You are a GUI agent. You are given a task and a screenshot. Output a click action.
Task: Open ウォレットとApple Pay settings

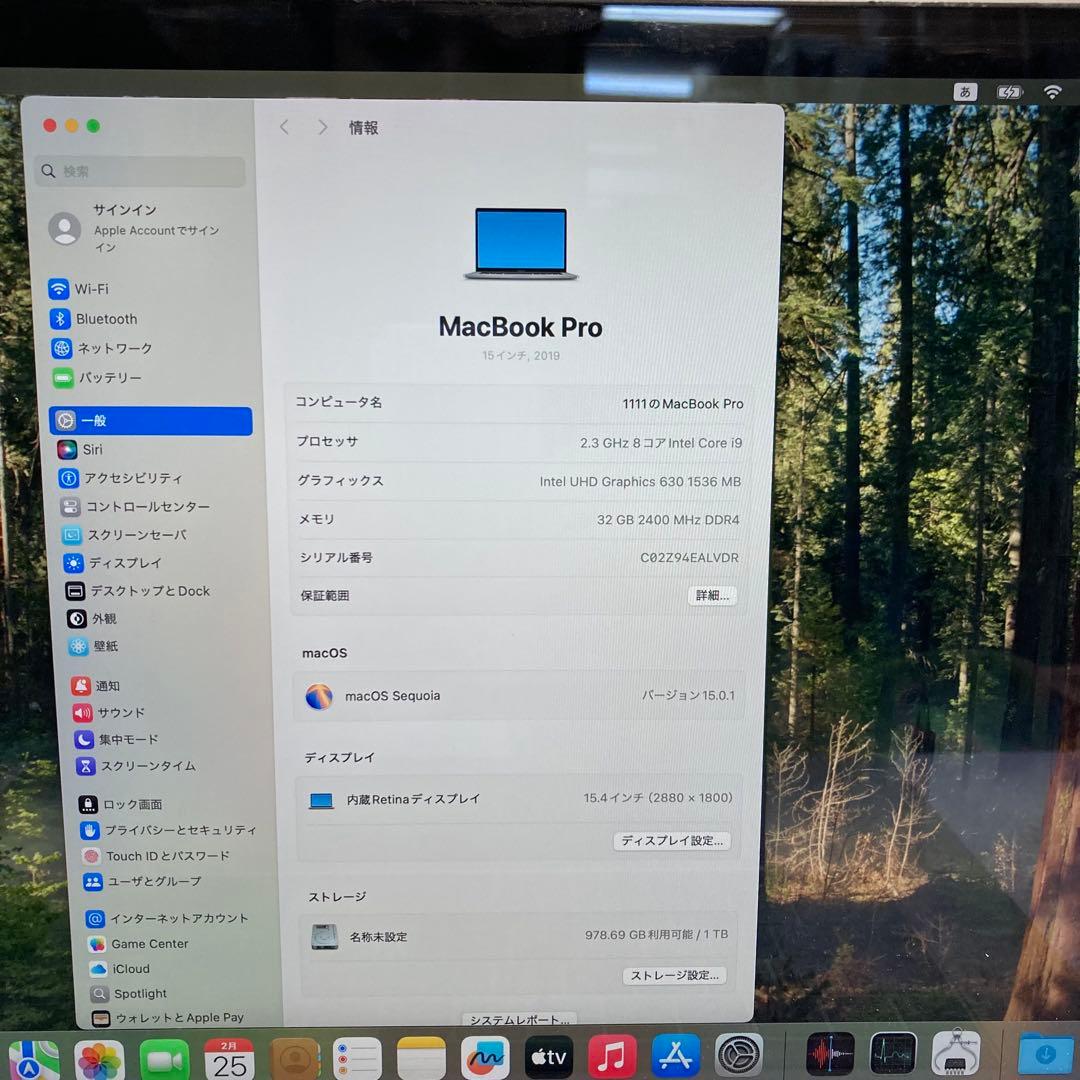tap(168, 1018)
